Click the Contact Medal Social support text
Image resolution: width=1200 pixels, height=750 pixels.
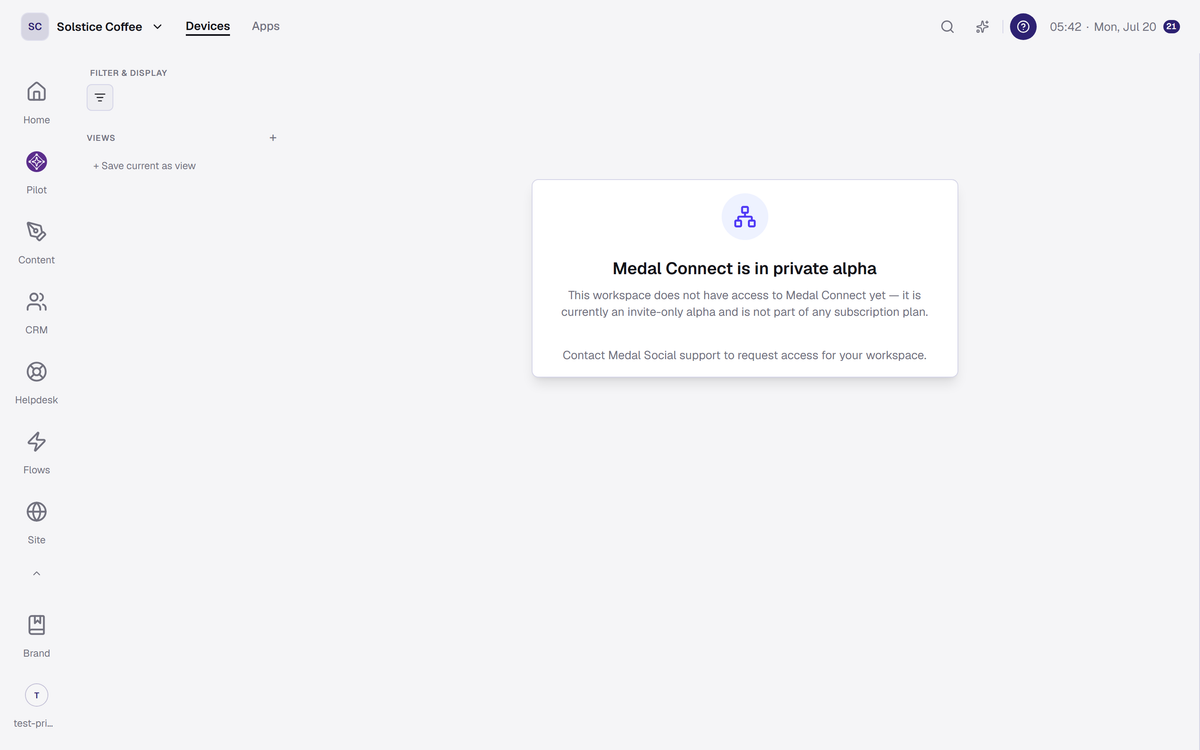(x=745, y=355)
